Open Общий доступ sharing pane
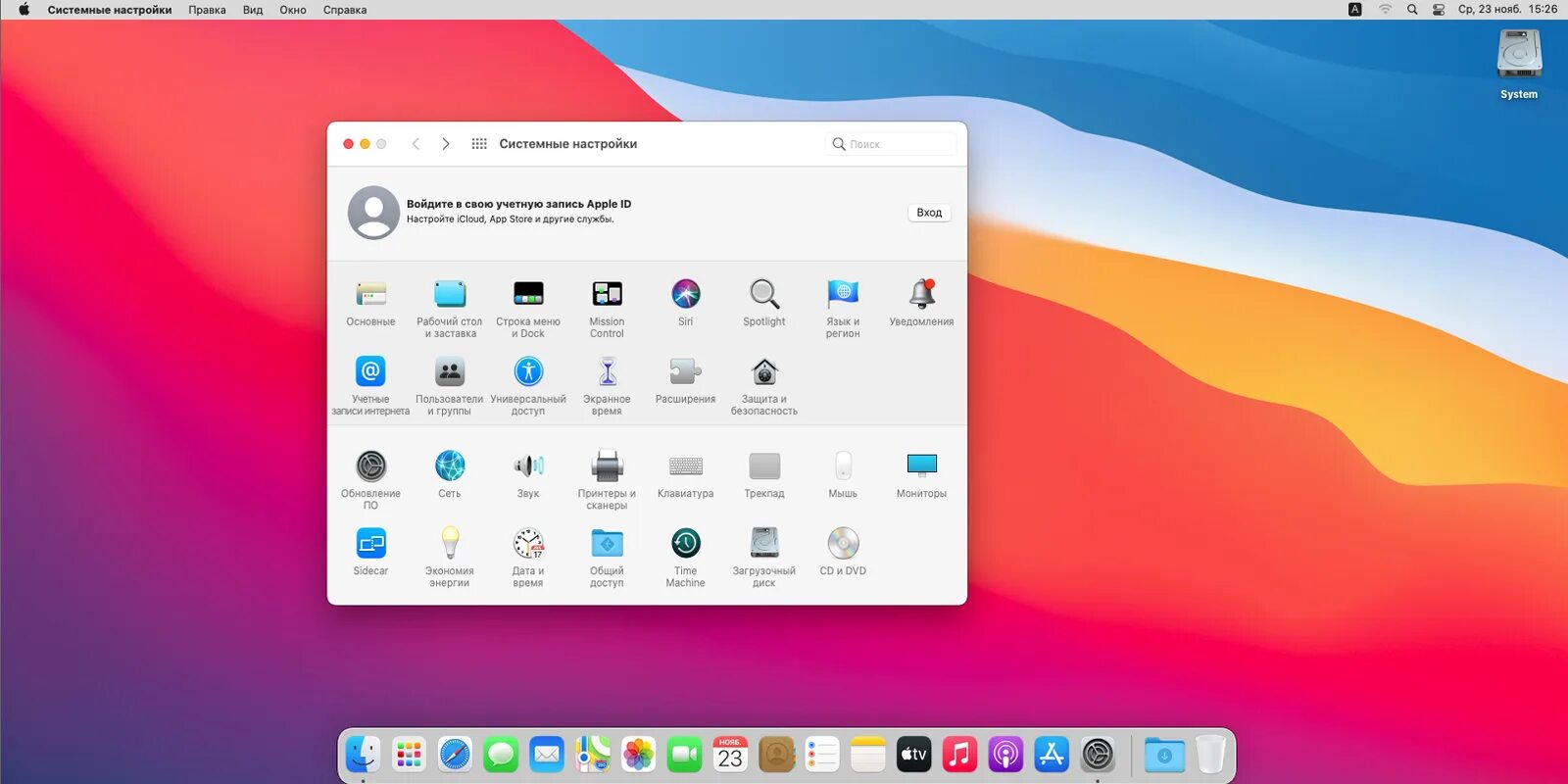1568x784 pixels. 607,557
